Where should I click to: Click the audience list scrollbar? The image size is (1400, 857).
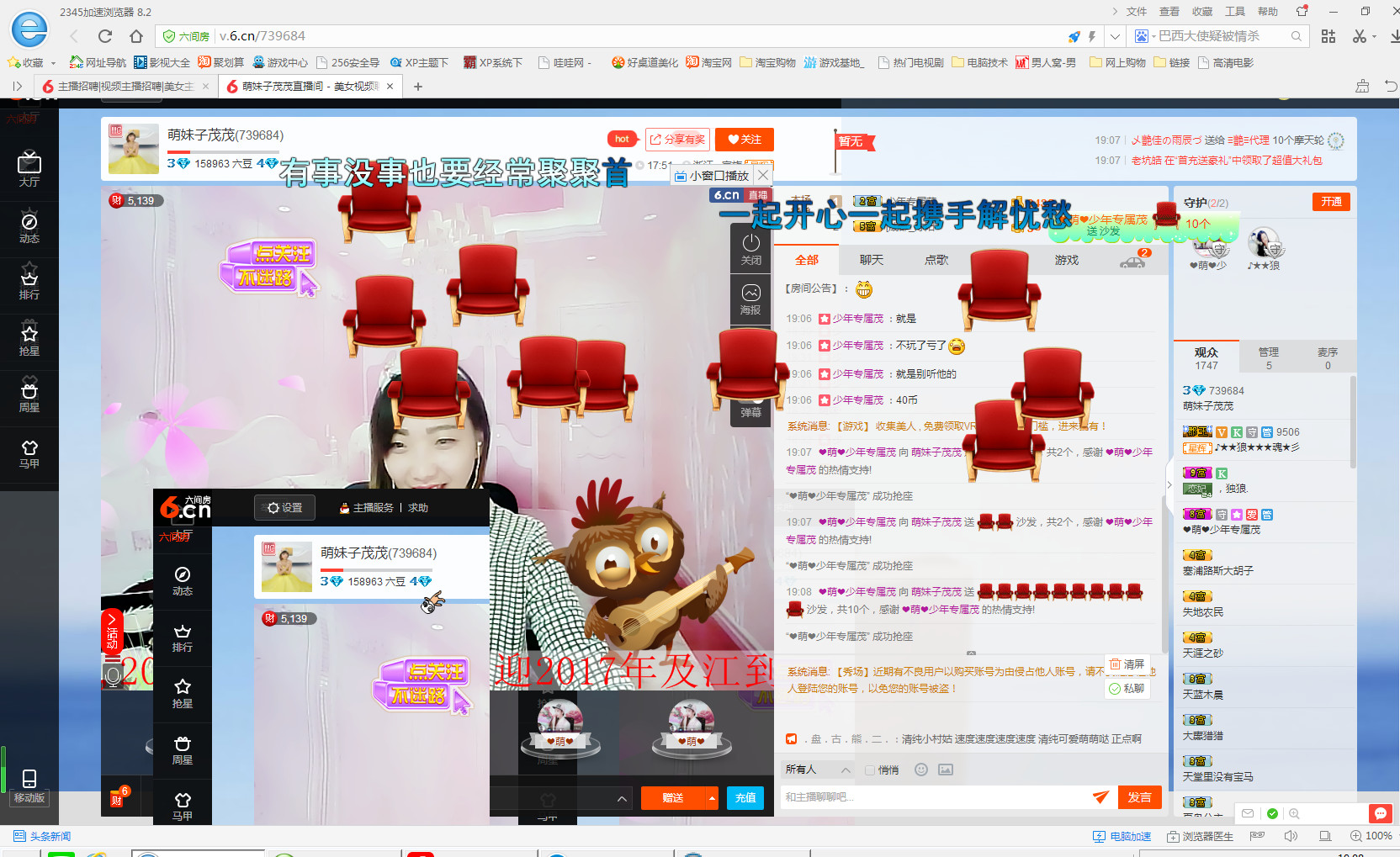[x=1353, y=421]
